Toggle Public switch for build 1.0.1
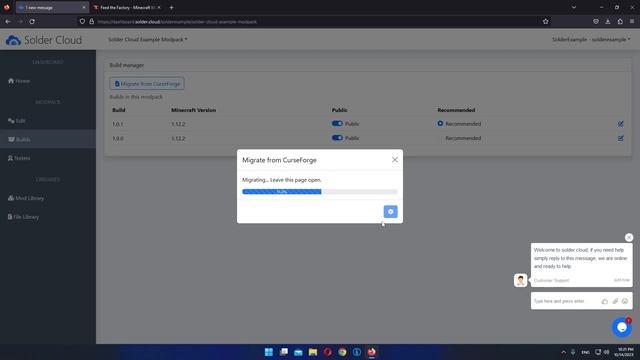 (x=337, y=123)
